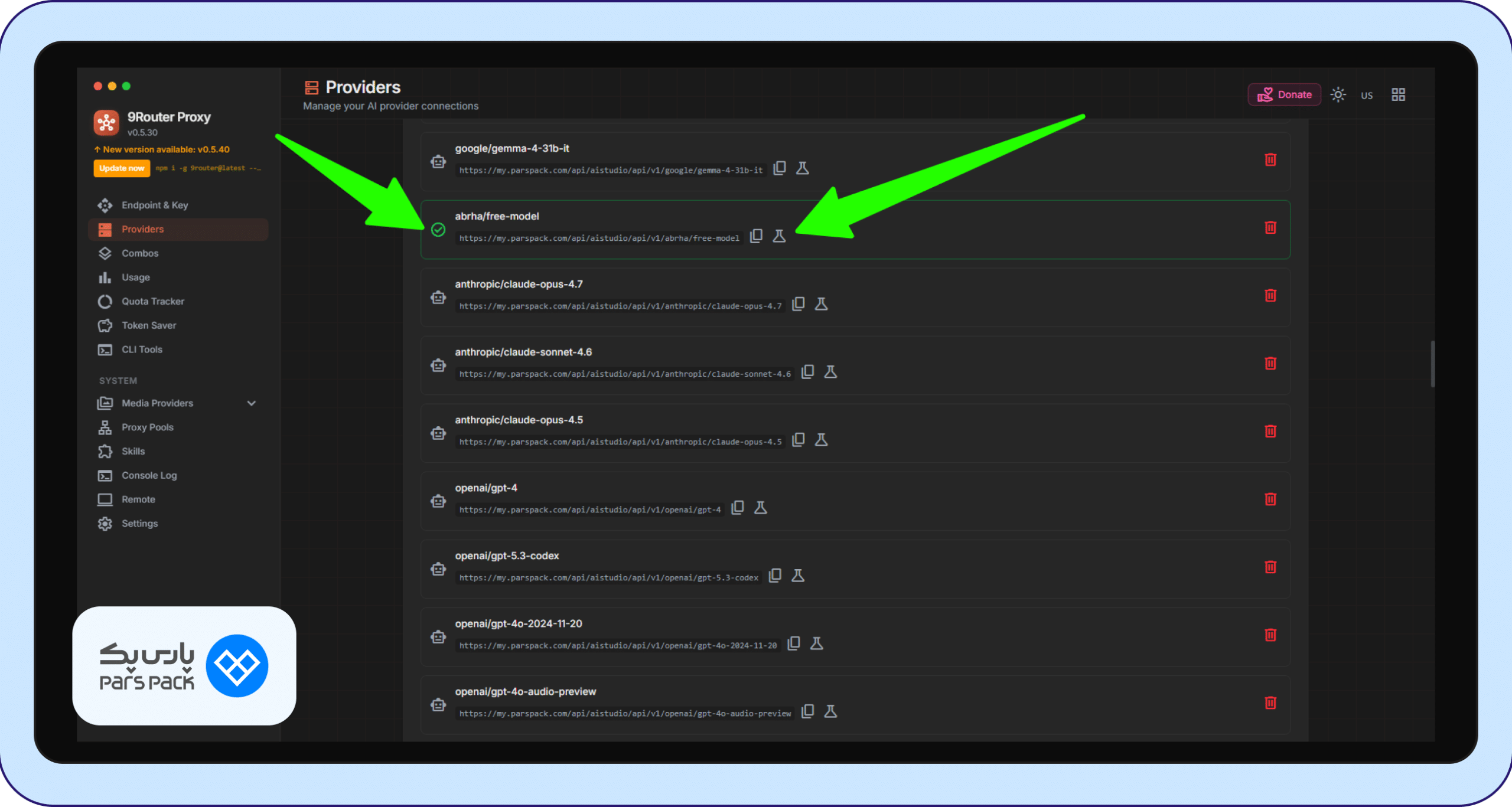Click the openai/gpt-4o-audio-preview URL text

click(x=625, y=714)
